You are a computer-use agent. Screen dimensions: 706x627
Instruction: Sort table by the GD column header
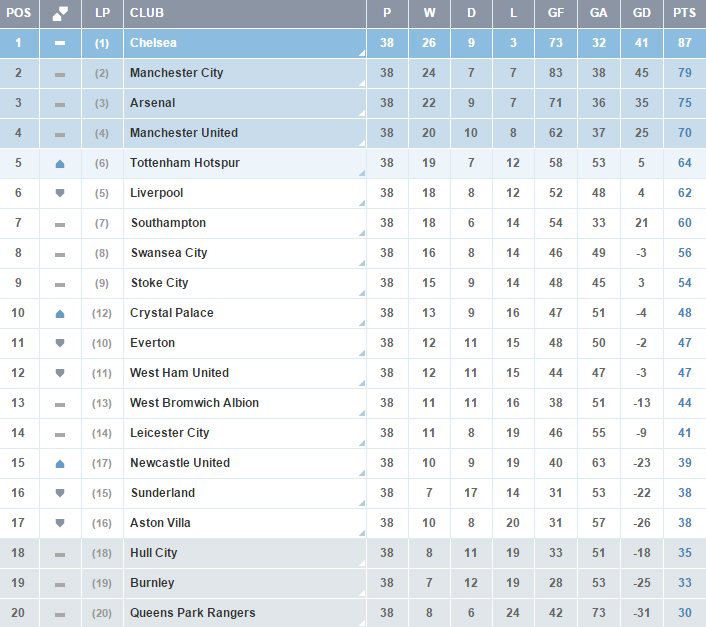(x=641, y=13)
